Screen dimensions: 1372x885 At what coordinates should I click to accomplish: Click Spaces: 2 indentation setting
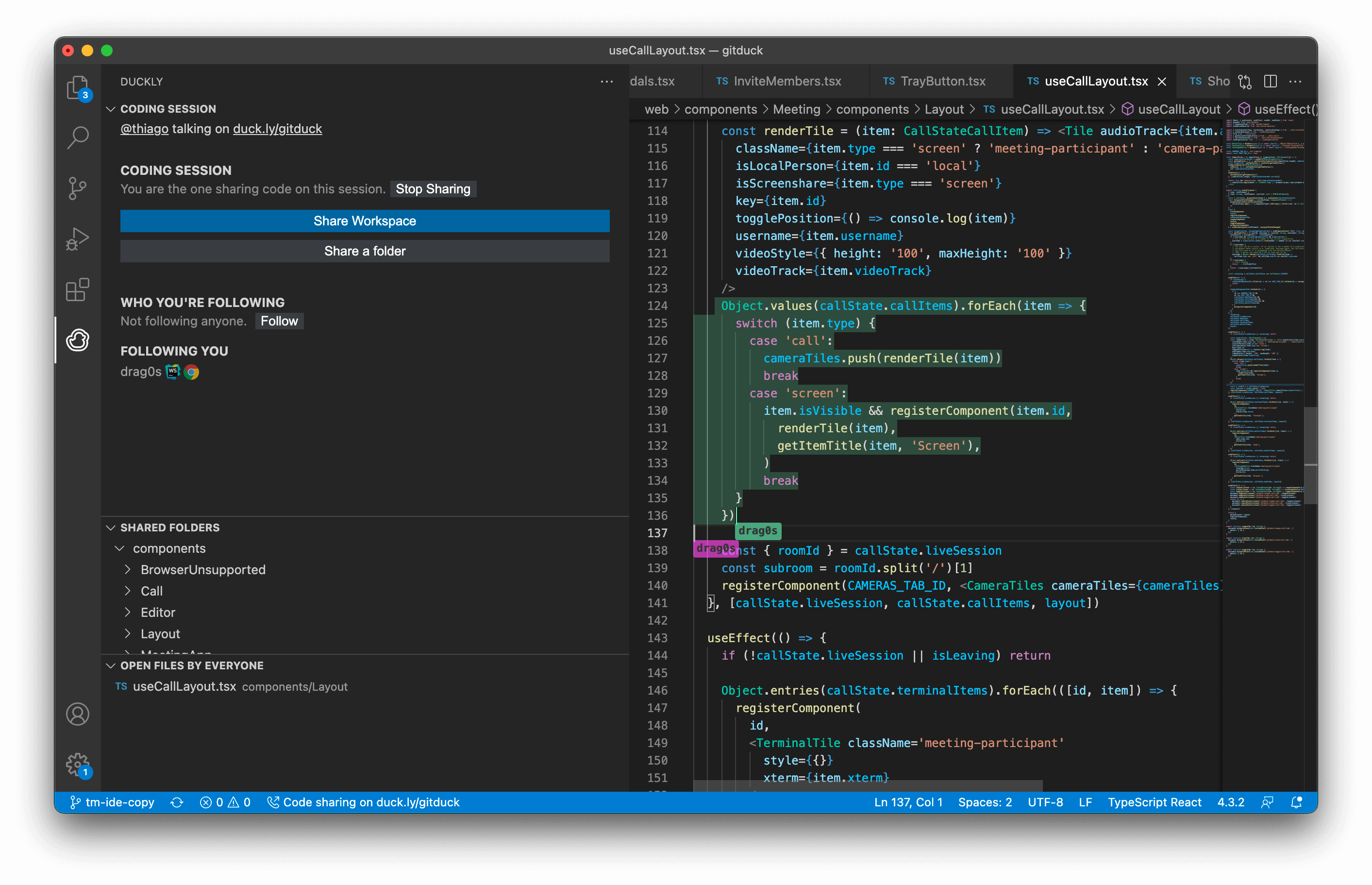985,802
